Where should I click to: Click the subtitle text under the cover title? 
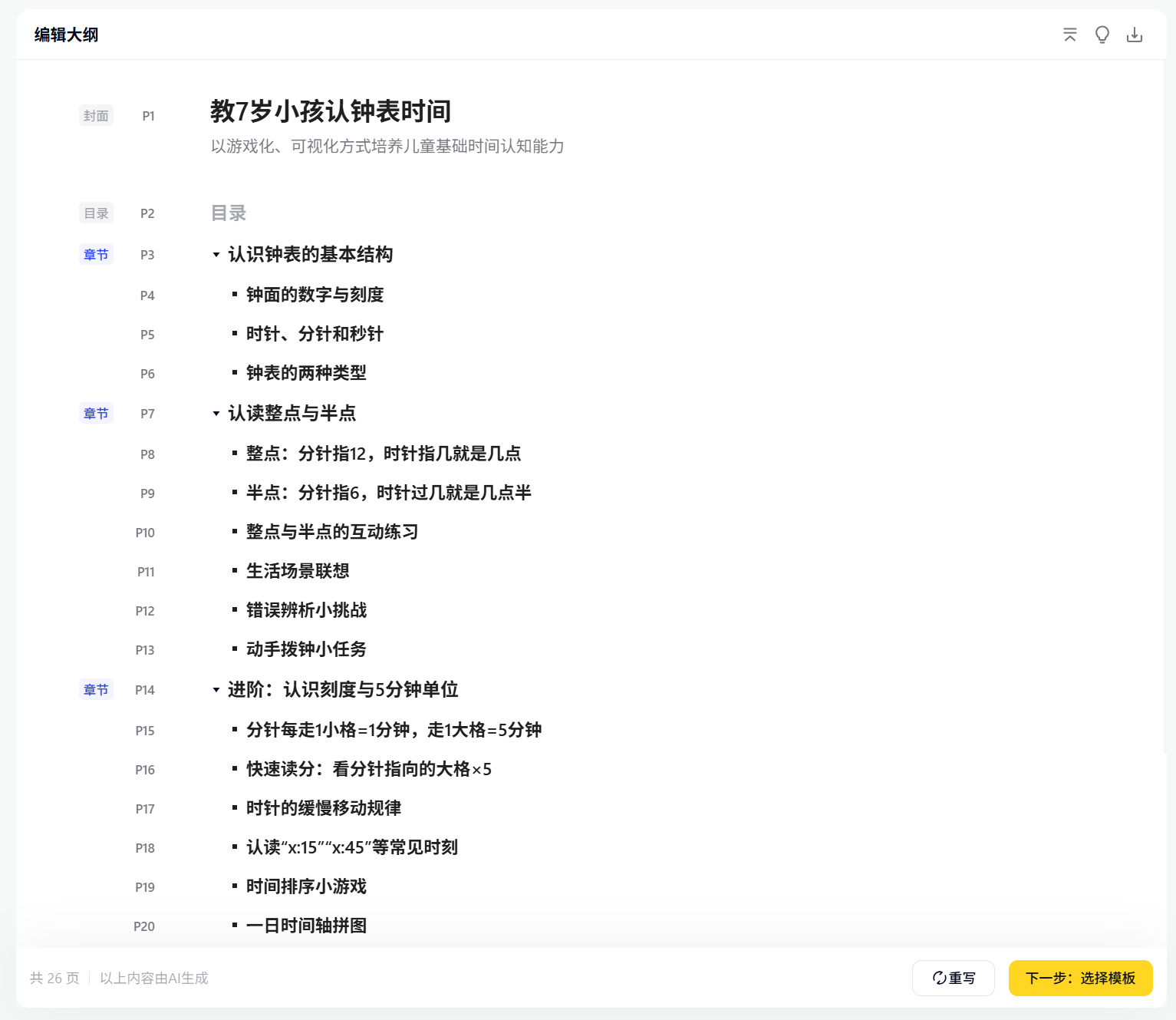(x=387, y=146)
